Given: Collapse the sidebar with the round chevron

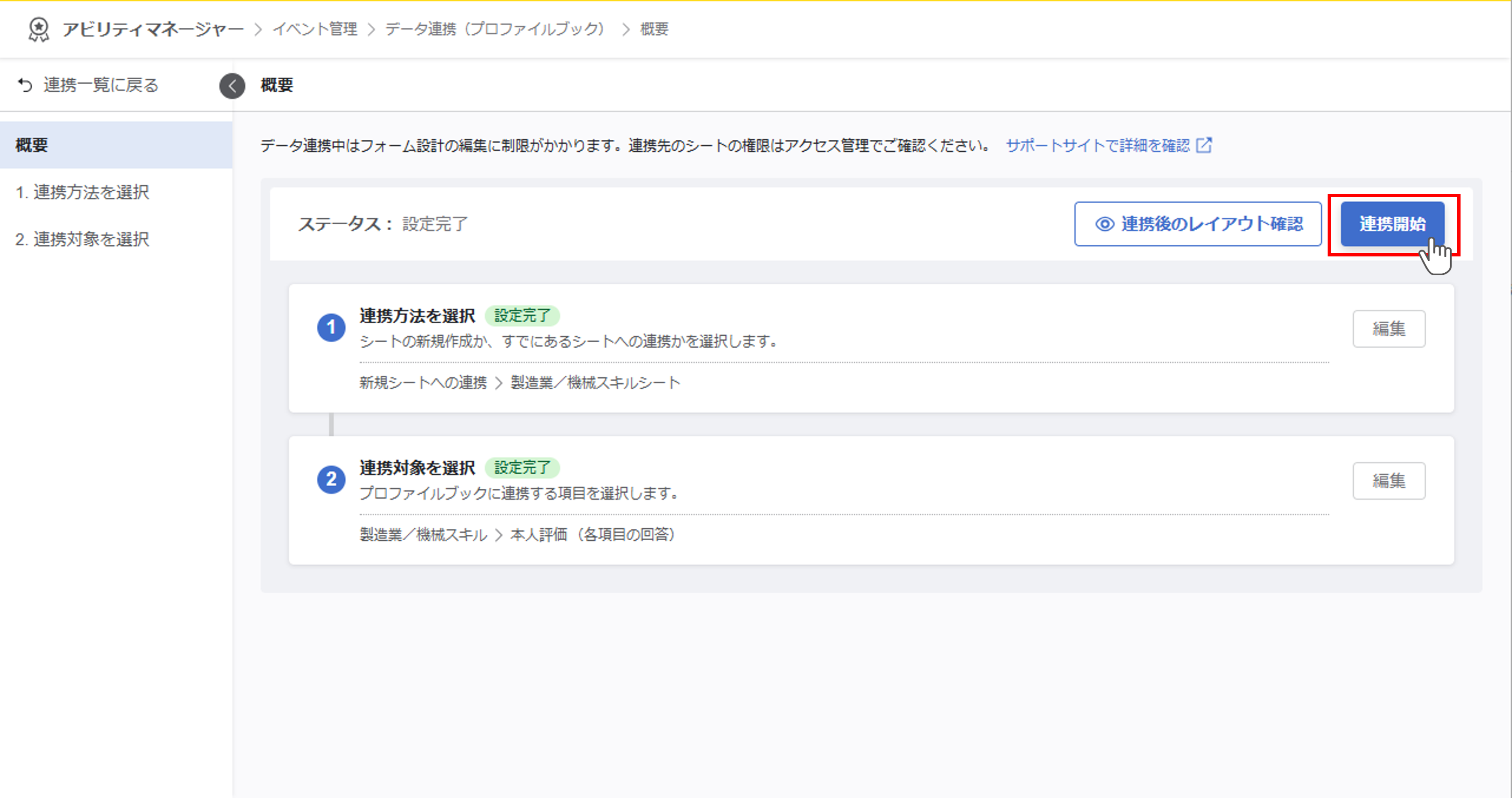Looking at the screenshot, I should [232, 86].
